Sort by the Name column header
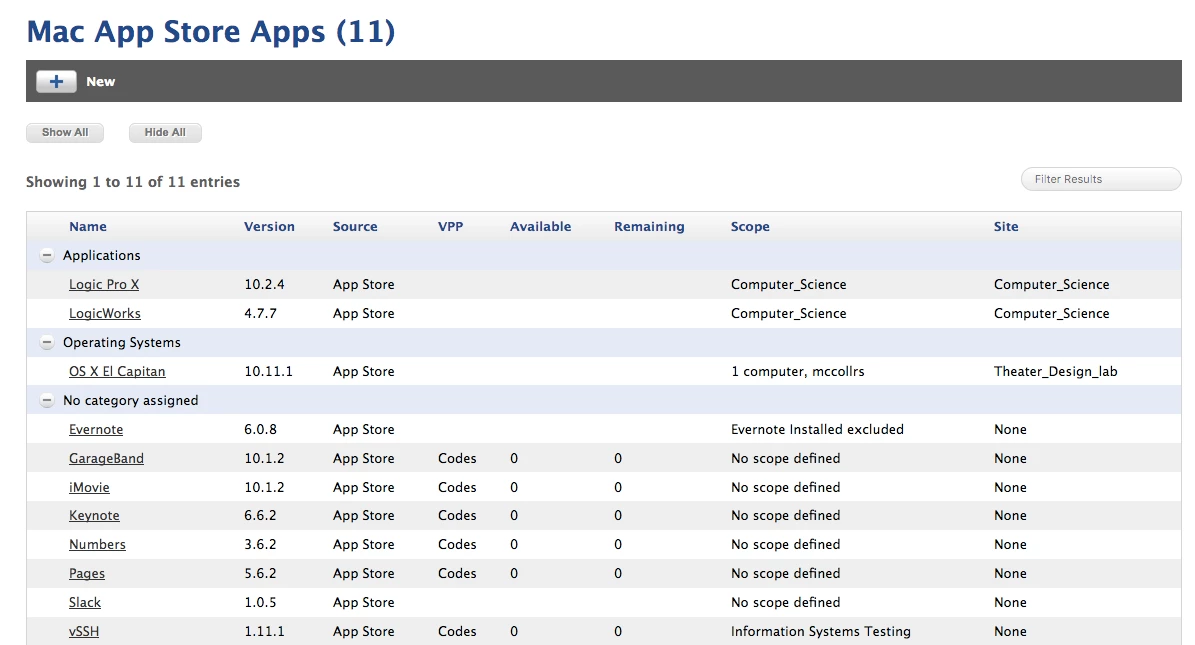Screen dimensions: 1195x645 (x=88, y=226)
